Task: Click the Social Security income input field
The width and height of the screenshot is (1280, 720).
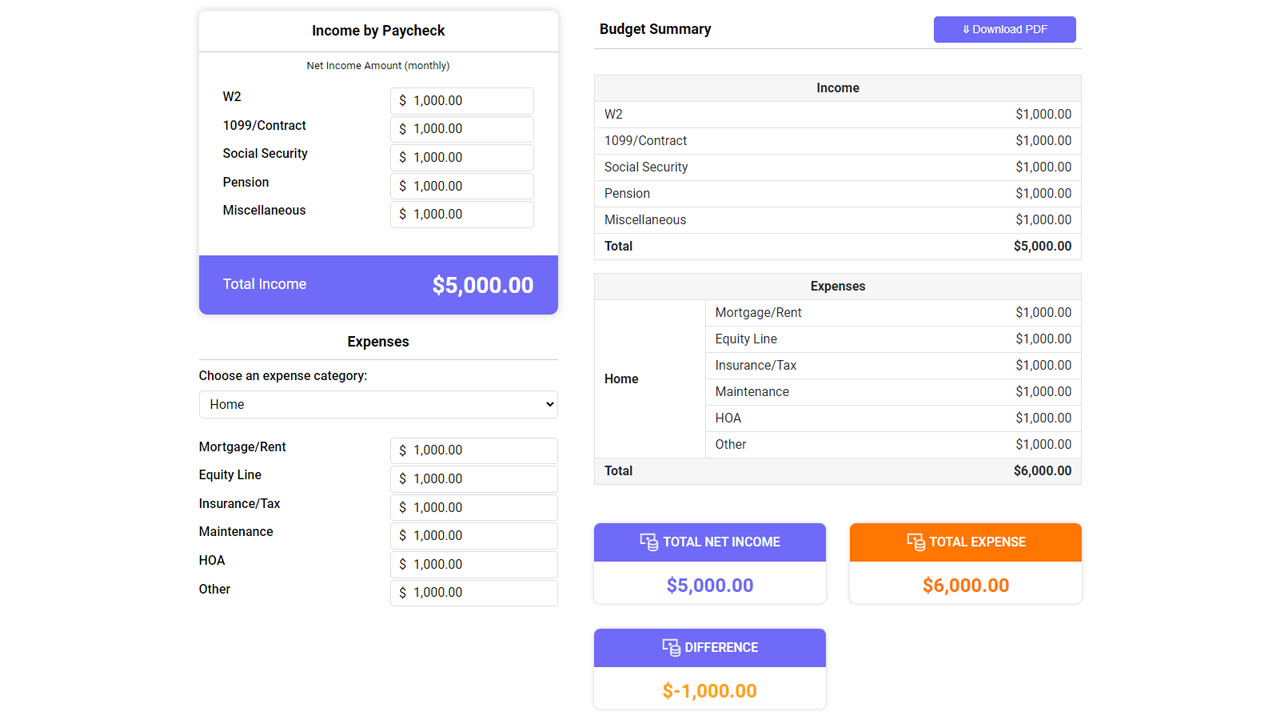Action: [x=461, y=157]
